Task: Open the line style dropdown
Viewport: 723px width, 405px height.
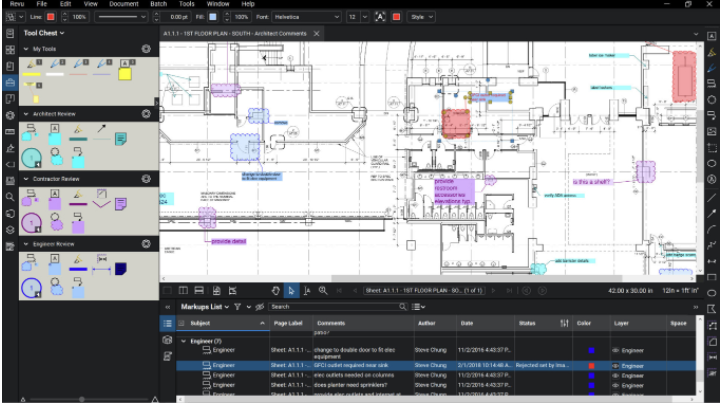Action: point(121,17)
